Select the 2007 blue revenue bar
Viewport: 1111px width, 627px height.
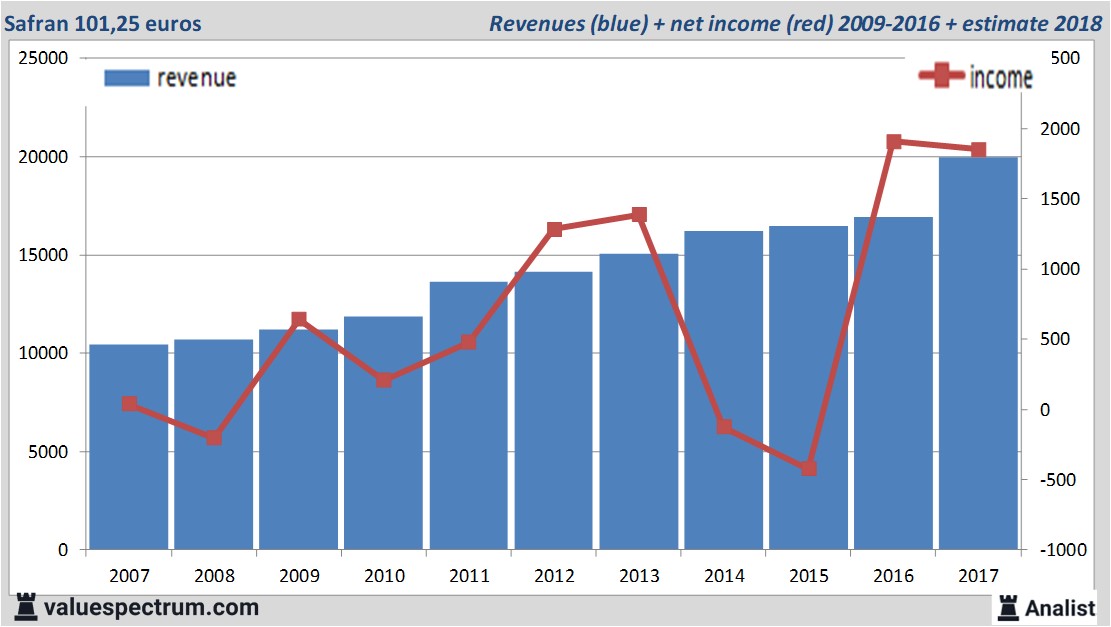[x=129, y=447]
